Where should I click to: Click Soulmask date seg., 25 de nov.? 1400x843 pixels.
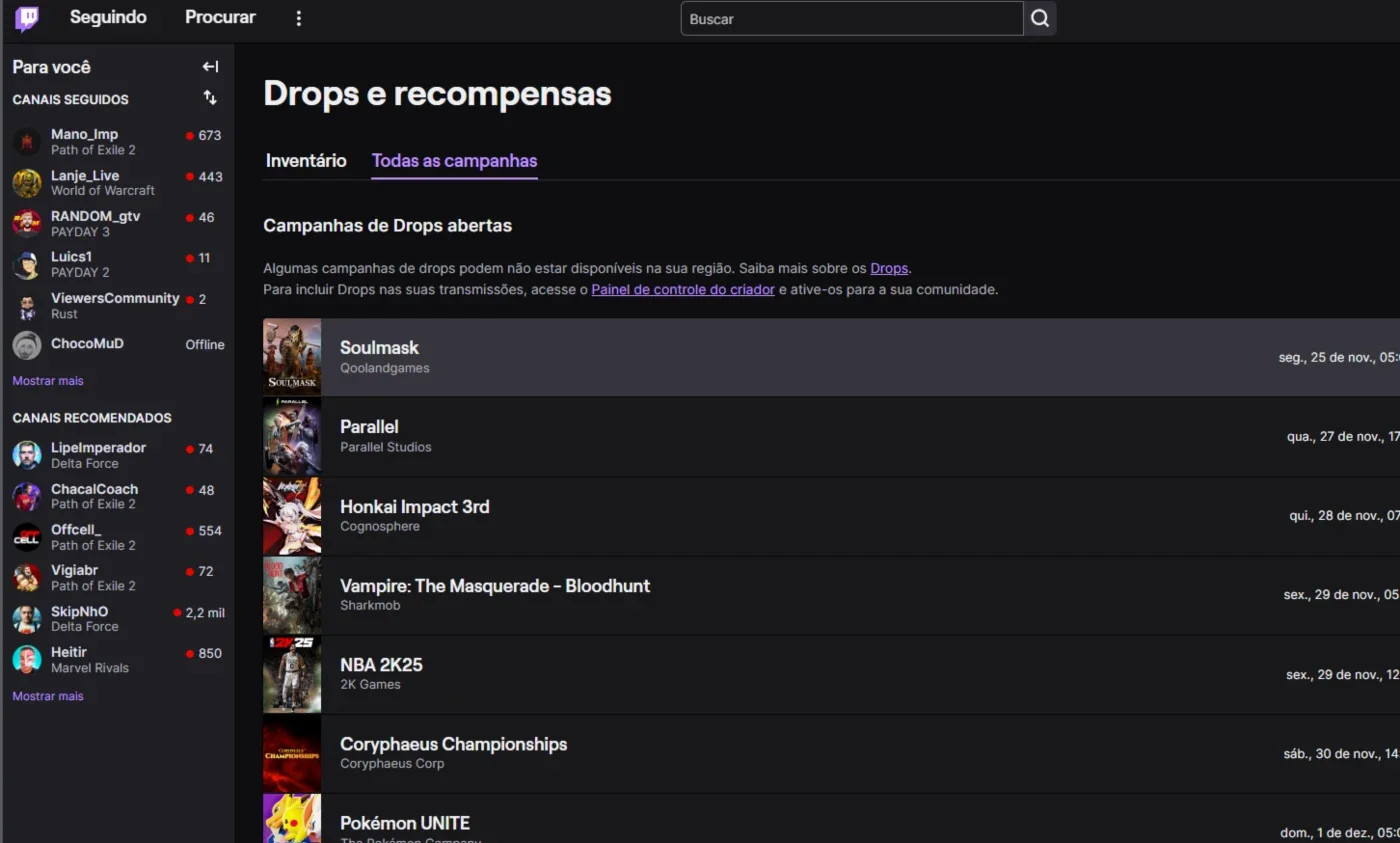click(1339, 357)
